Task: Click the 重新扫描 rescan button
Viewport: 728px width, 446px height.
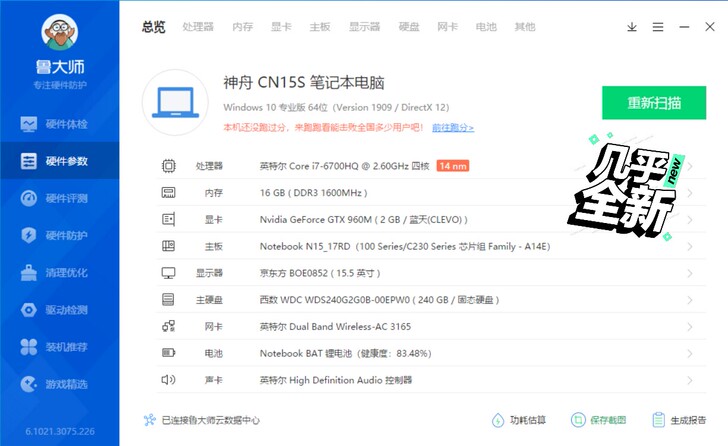Action: [x=654, y=103]
